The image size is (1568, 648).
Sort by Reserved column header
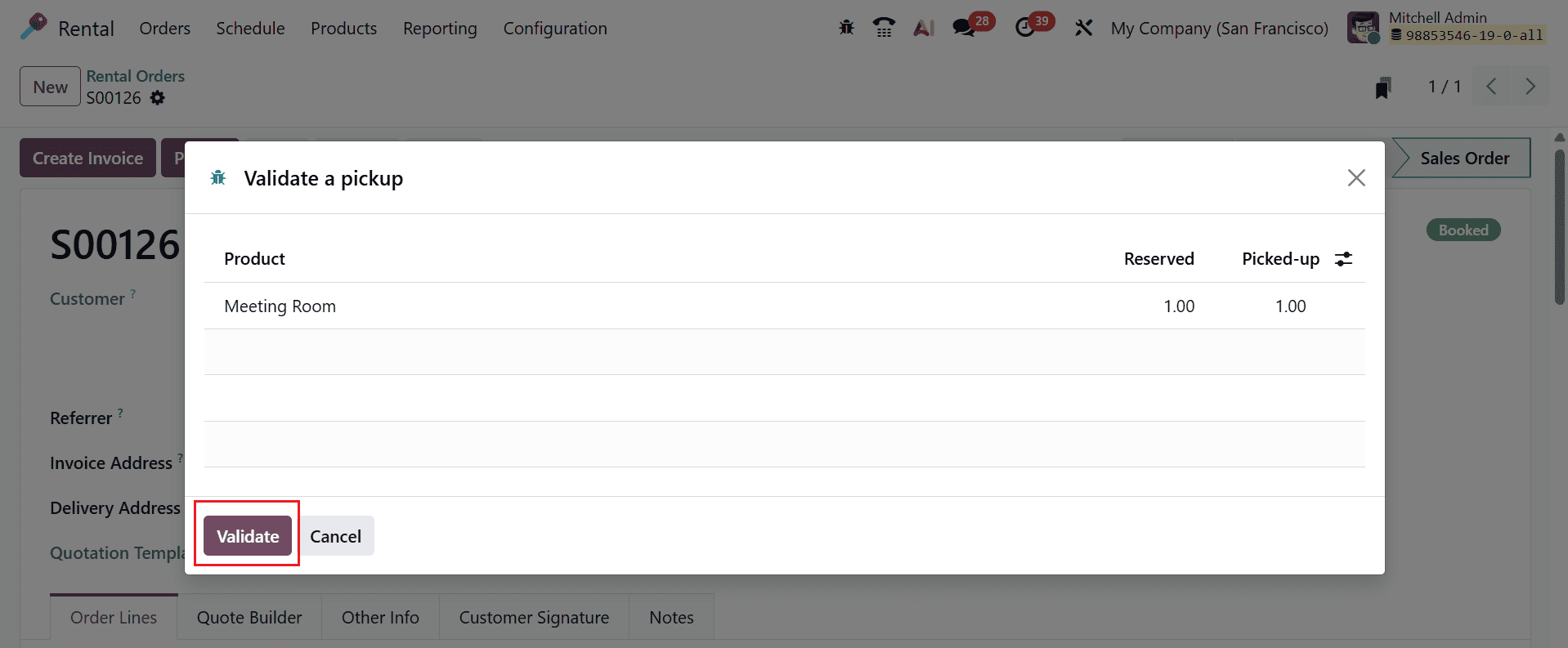tap(1158, 259)
